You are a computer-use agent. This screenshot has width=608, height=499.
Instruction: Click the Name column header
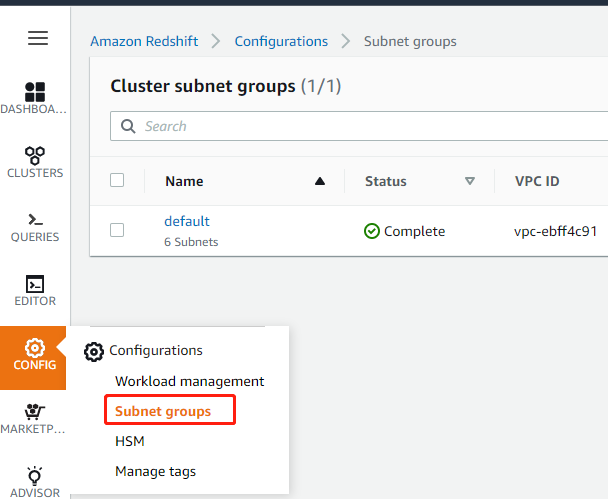[184, 181]
